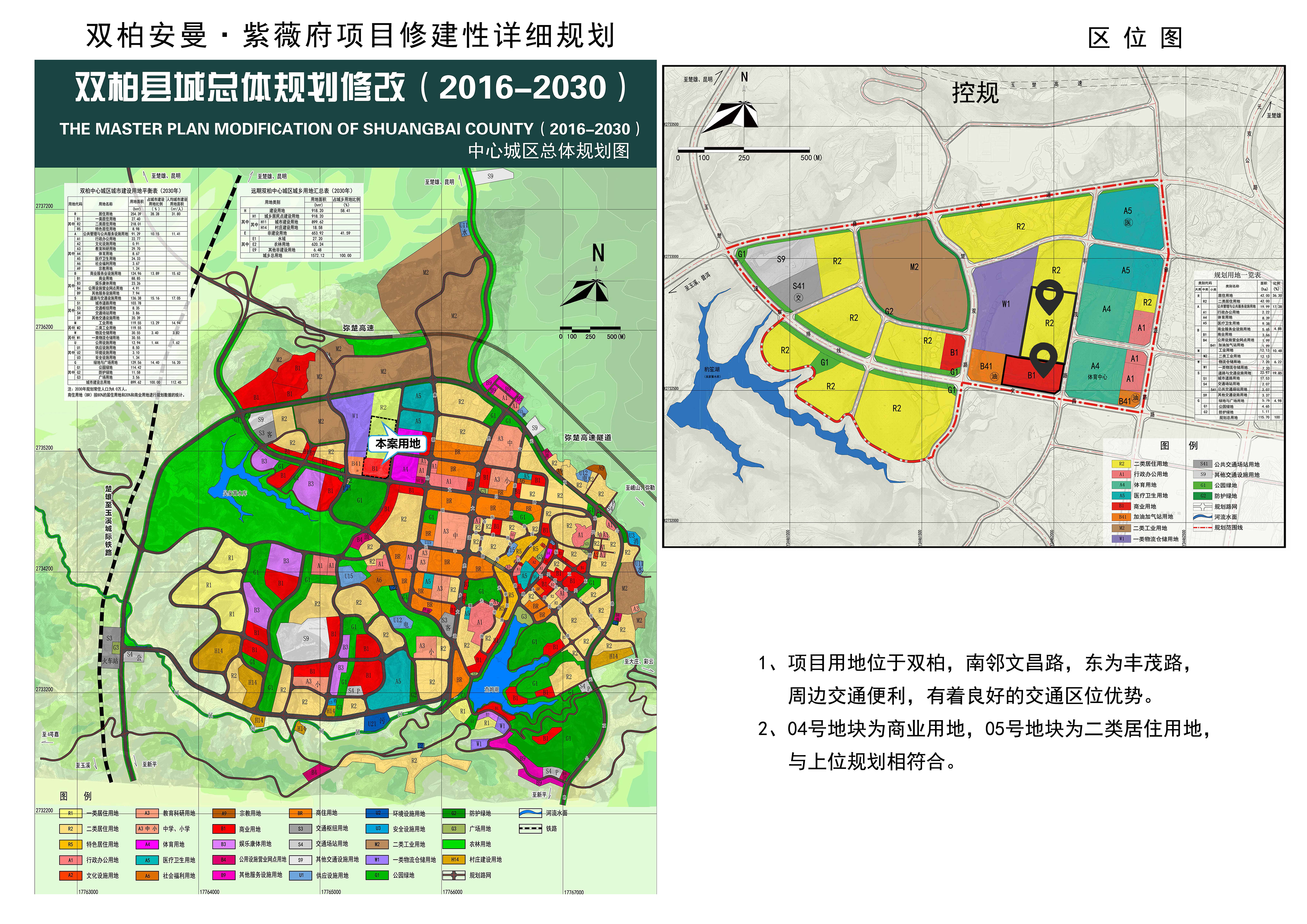This screenshot has width=1307, height=924.
Task: Click the R1 一类居住用地 yellow legend swatch
Action: [x=71, y=814]
